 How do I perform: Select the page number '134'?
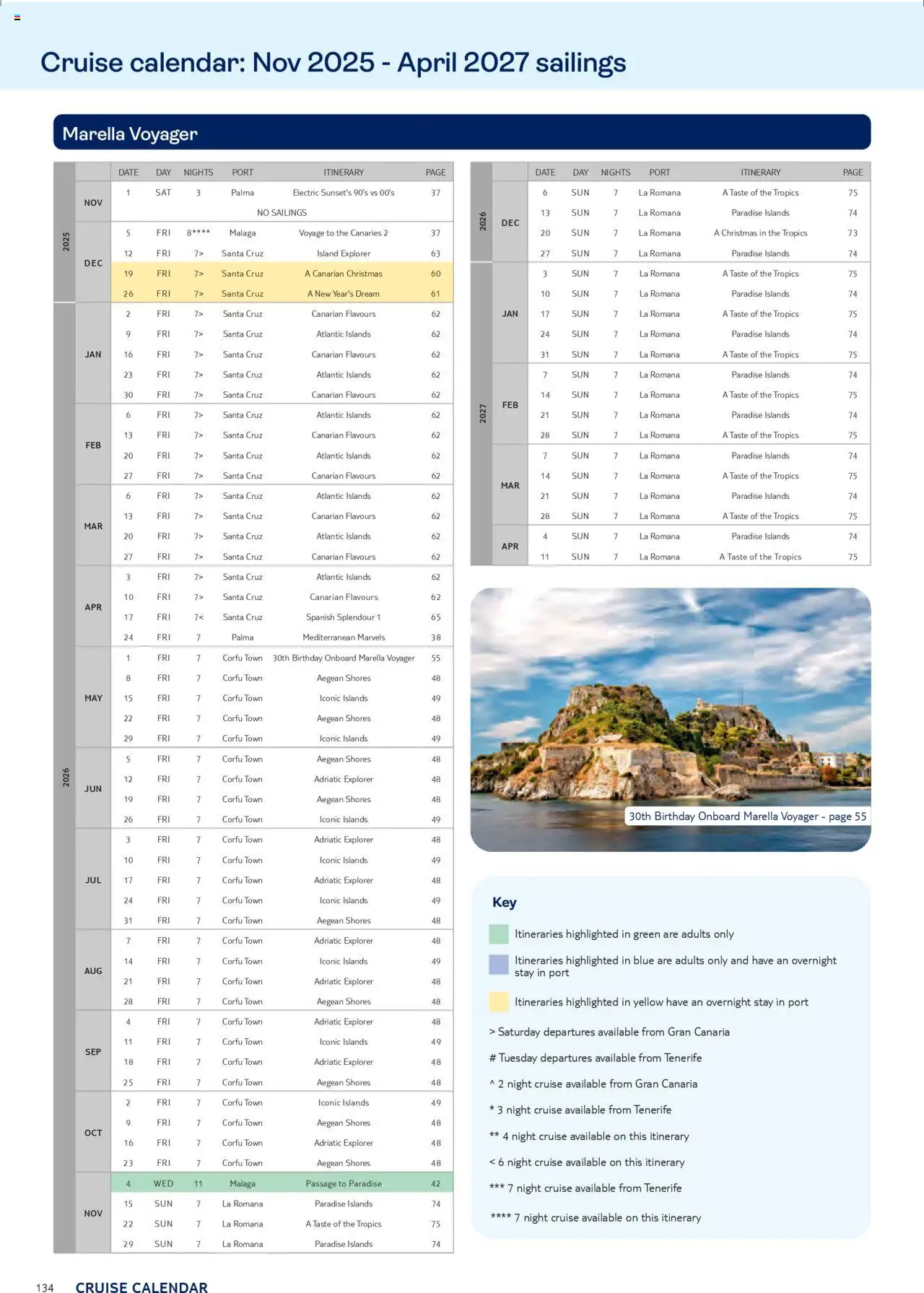click(x=45, y=1287)
